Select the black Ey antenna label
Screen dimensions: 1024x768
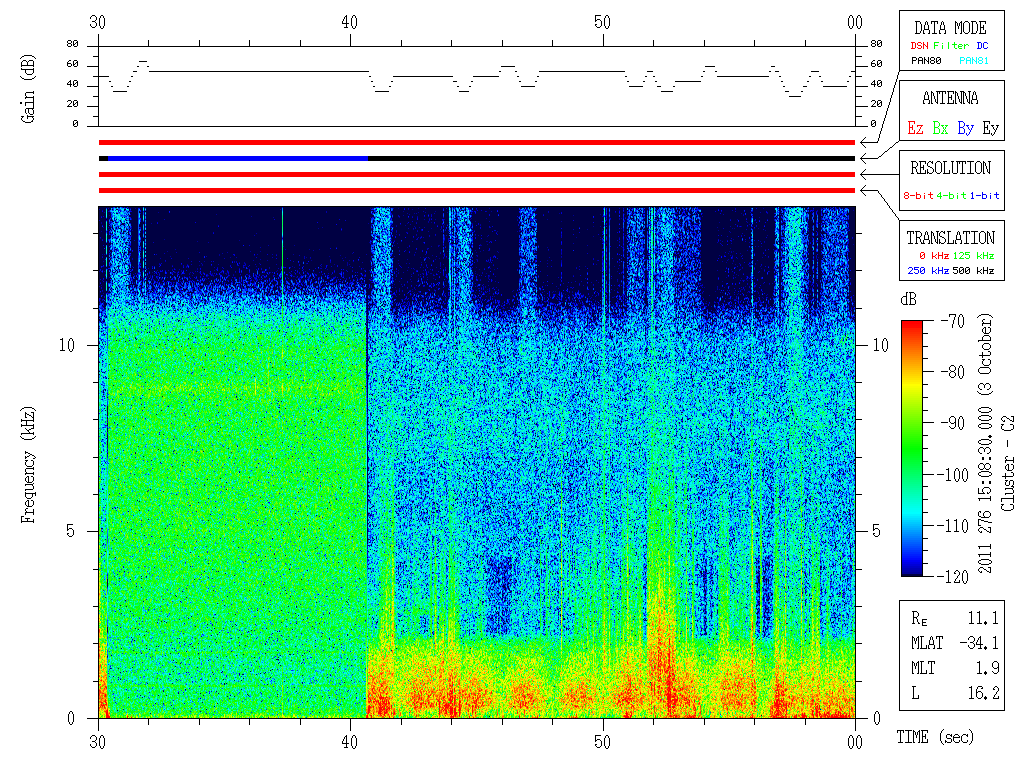990,128
